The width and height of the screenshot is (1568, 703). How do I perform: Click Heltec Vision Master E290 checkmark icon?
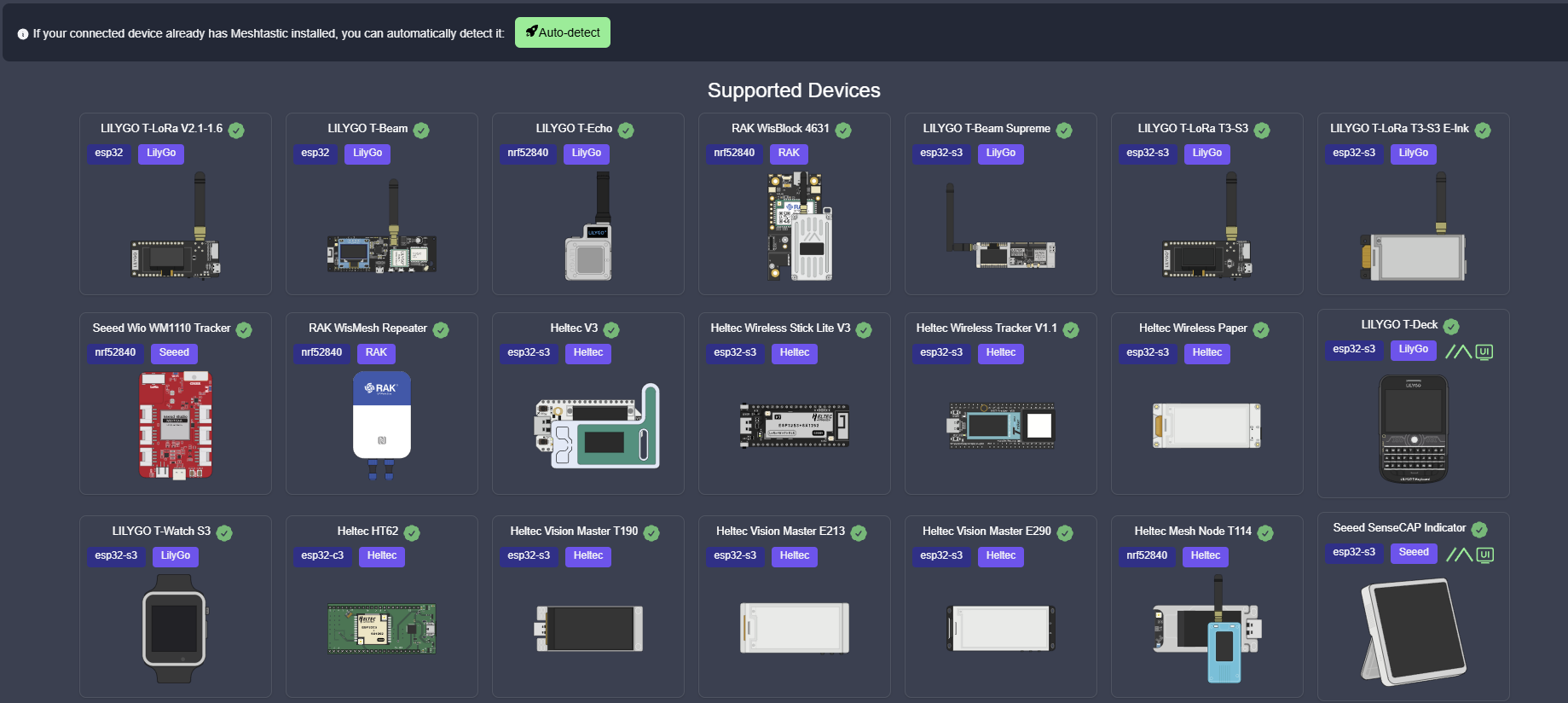click(x=1065, y=533)
